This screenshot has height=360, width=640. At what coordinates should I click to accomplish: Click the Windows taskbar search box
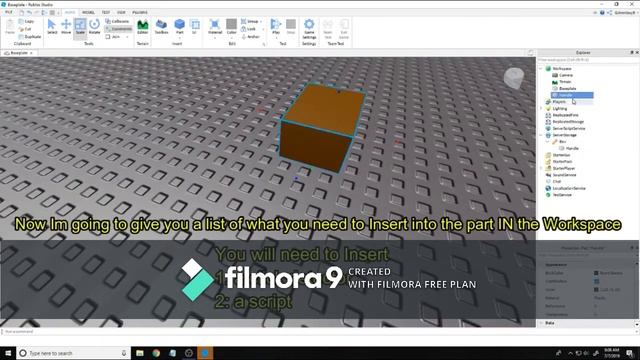73,353
